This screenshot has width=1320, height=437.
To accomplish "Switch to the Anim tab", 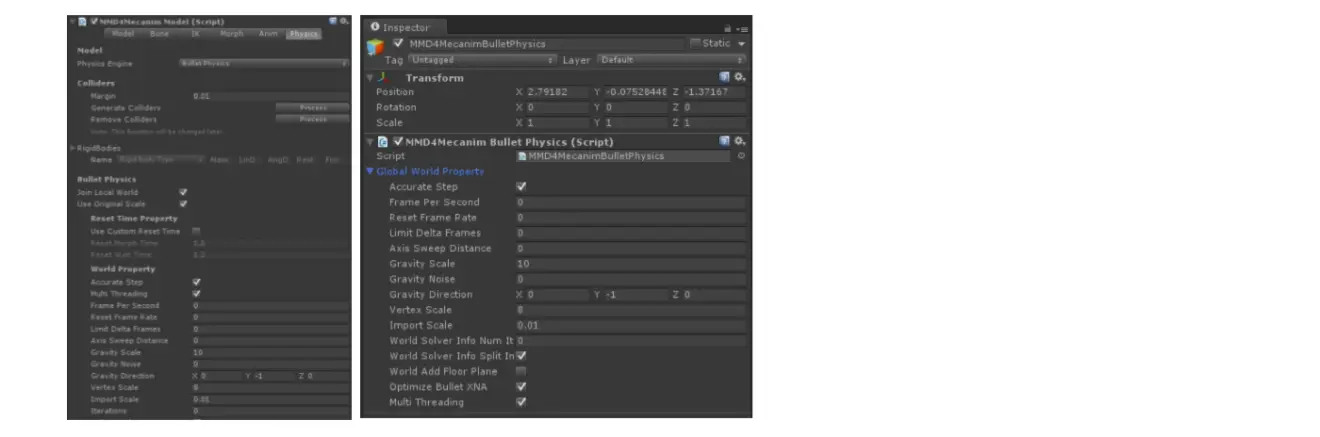I will tap(268, 34).
